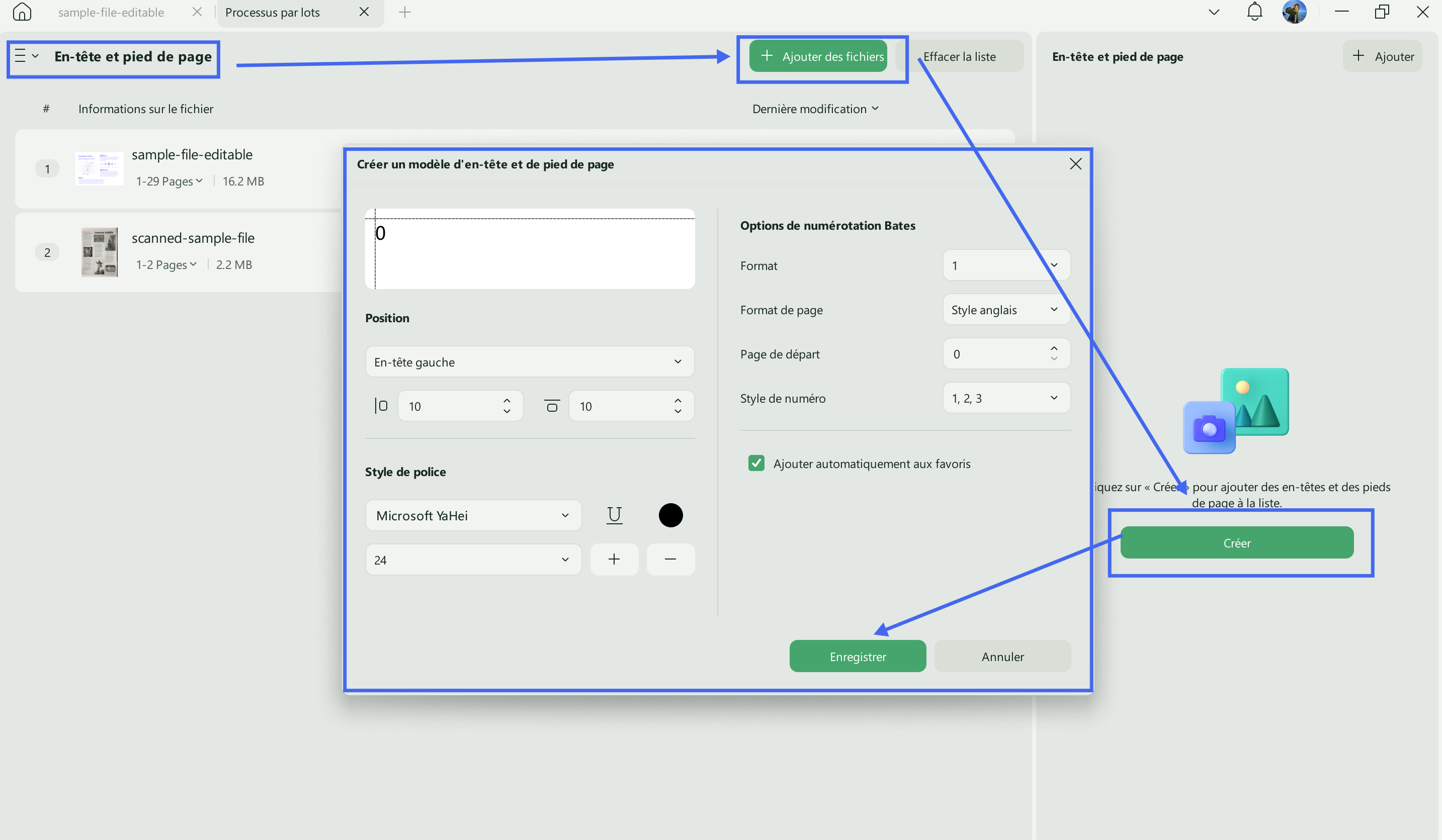Click the scanned-sample-file file name

click(x=193, y=238)
